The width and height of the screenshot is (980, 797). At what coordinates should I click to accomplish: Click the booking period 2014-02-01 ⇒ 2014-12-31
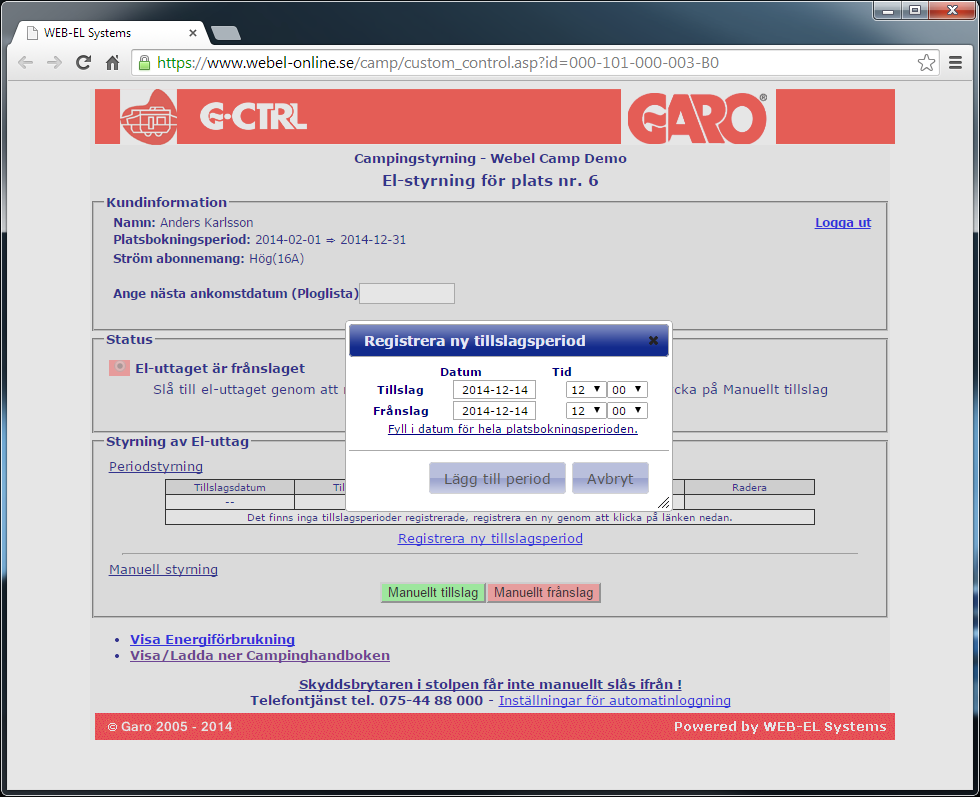click(331, 240)
